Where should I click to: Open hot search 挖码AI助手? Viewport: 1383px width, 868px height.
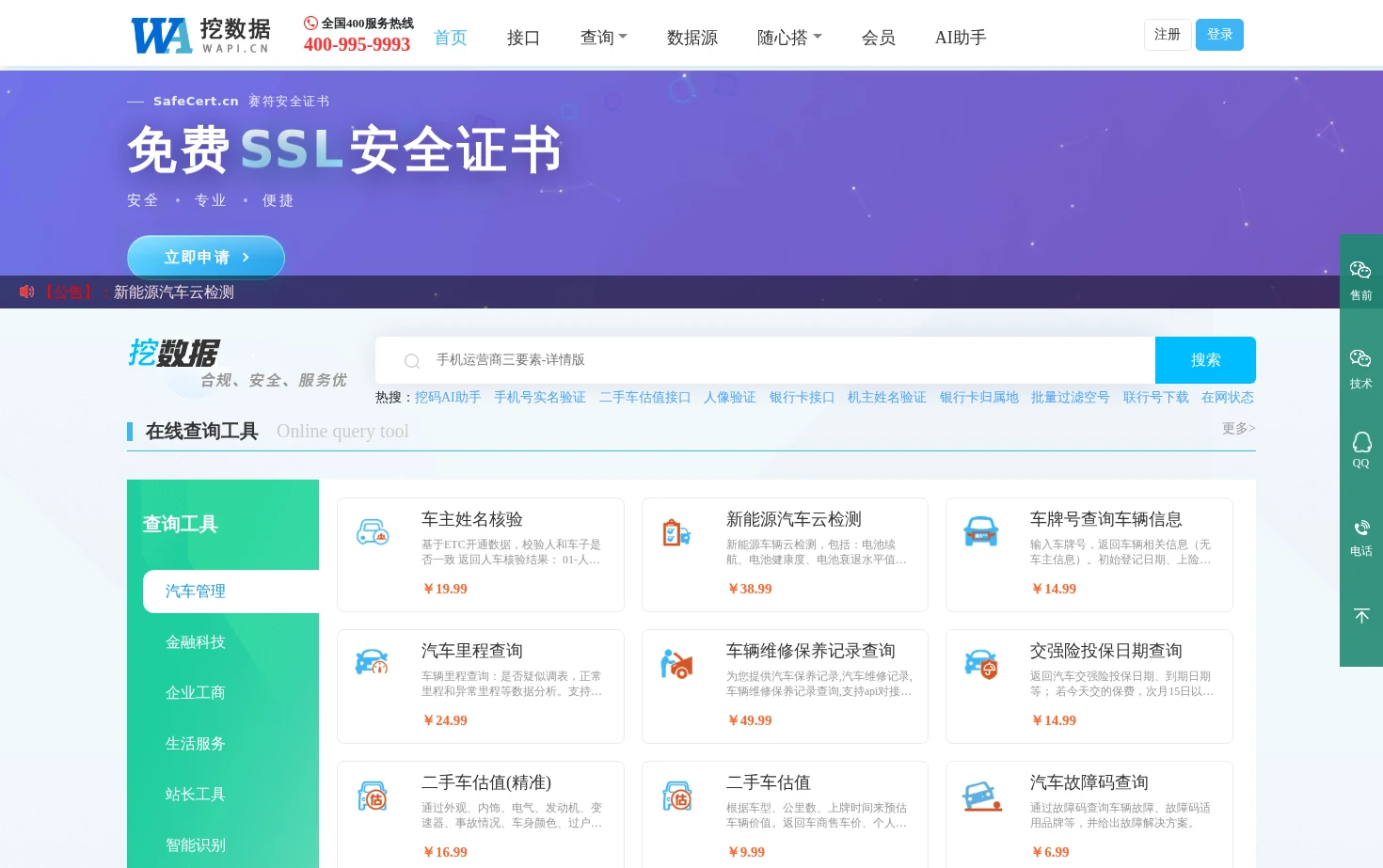(x=448, y=398)
